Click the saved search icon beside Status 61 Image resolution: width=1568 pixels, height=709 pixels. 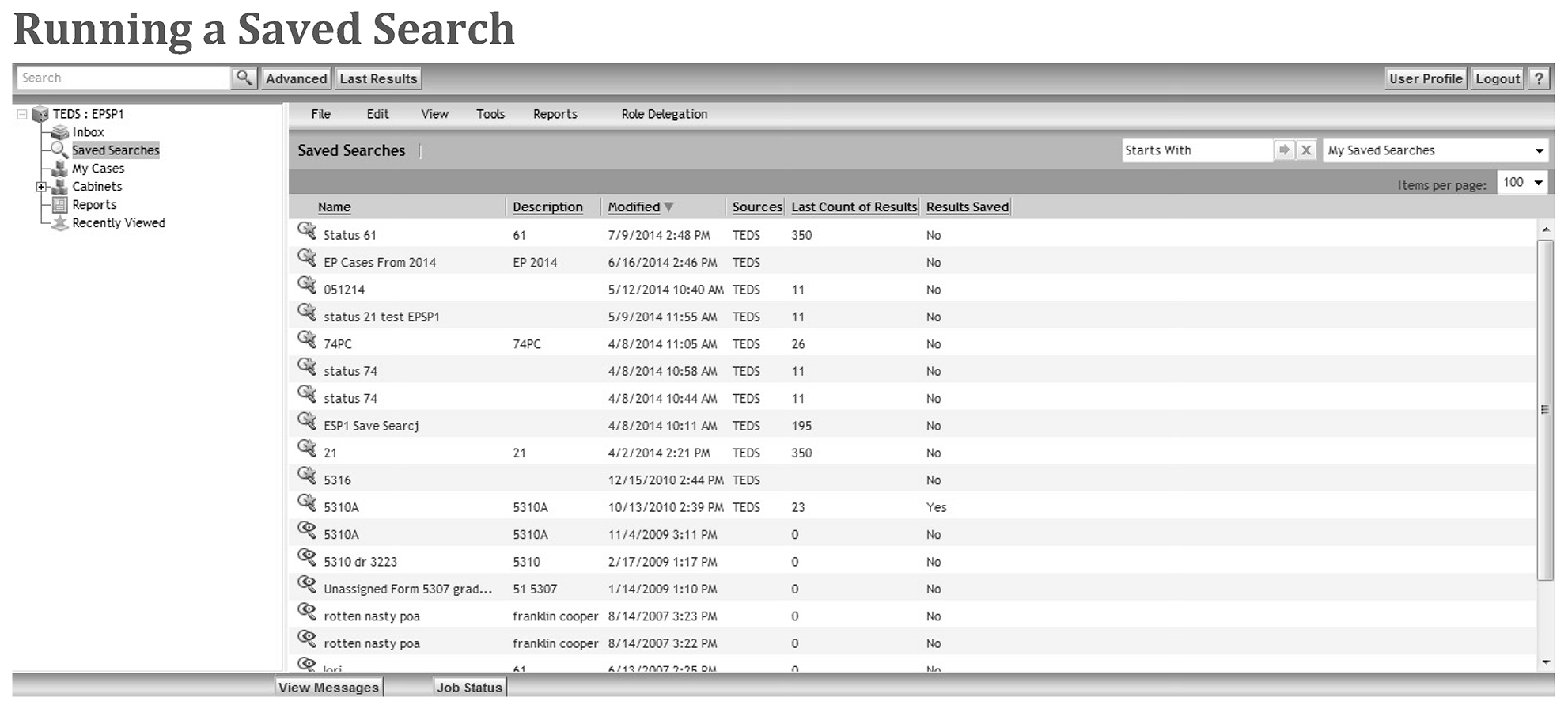pyautogui.click(x=307, y=230)
